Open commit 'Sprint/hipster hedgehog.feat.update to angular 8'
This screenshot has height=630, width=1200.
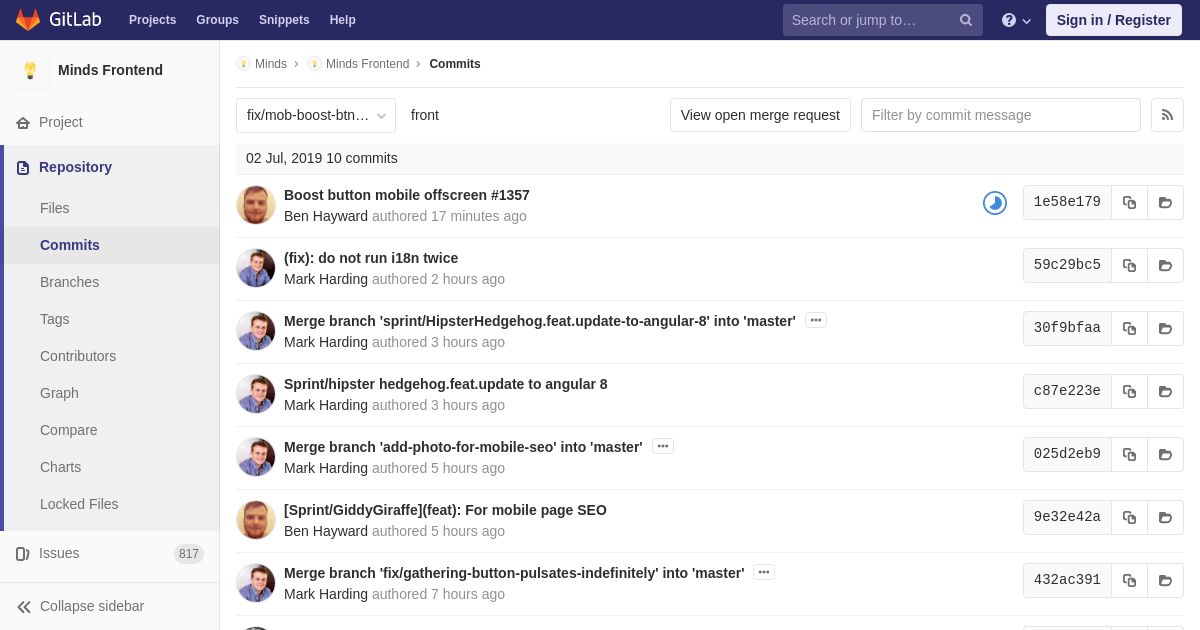(x=446, y=384)
